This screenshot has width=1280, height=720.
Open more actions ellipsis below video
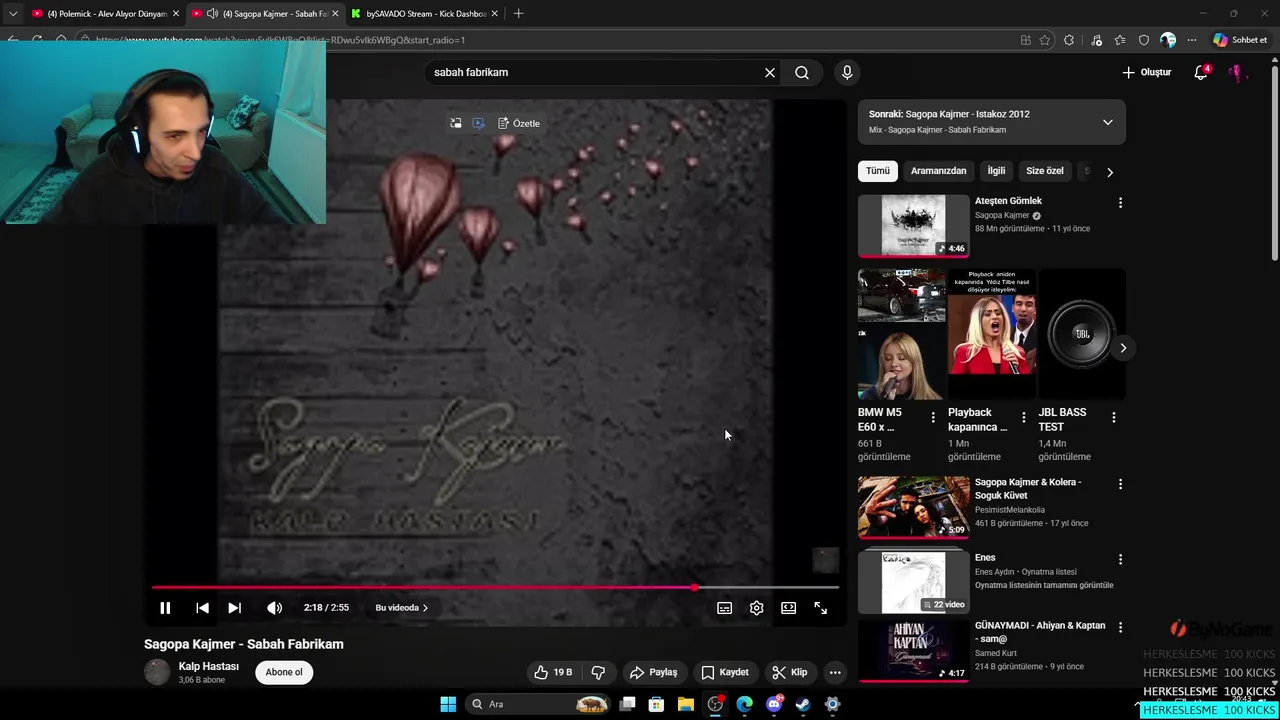pos(835,672)
